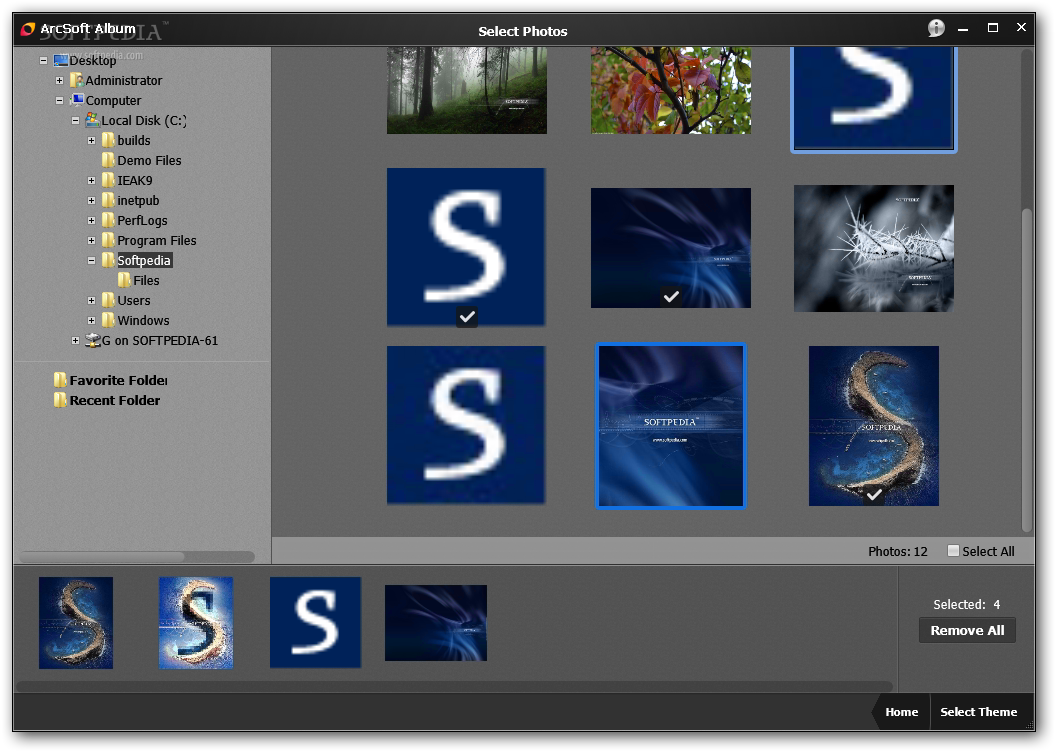Image resolution: width=1056 pixels, height=752 pixels.
Task: Collapse the Softpedia folder node
Action: [92, 261]
